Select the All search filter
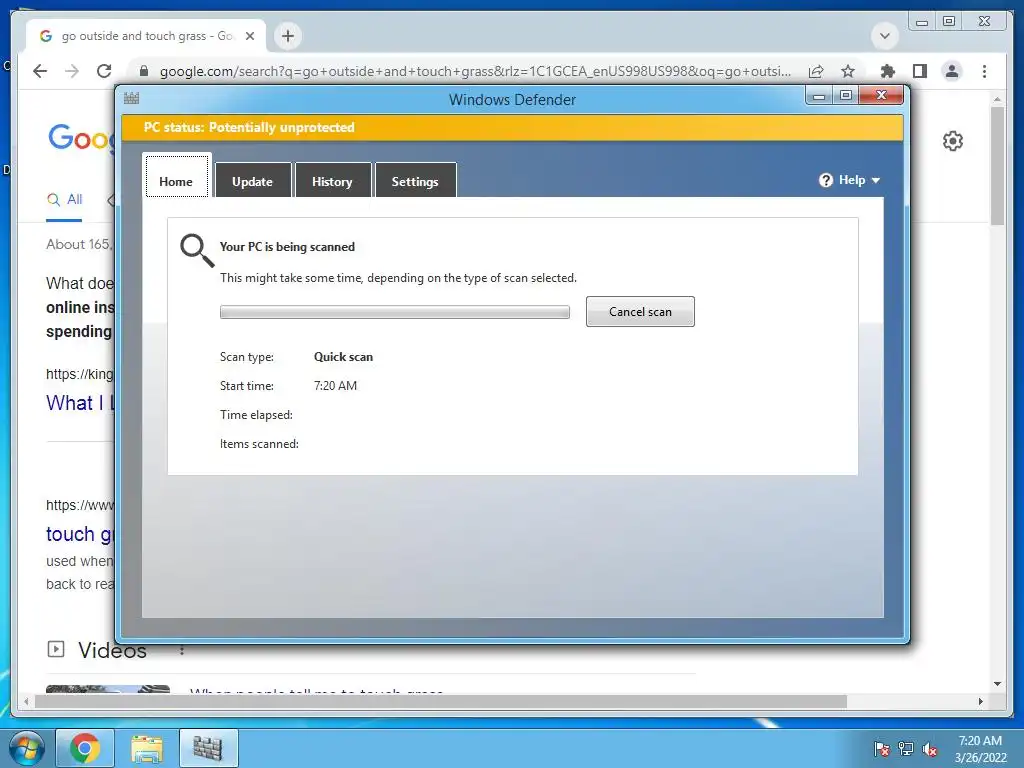The width and height of the screenshot is (1024, 768). point(64,199)
